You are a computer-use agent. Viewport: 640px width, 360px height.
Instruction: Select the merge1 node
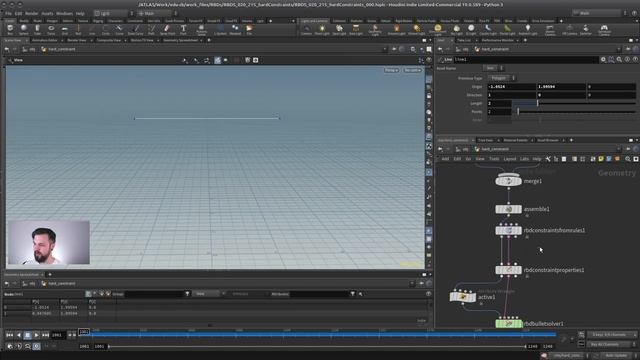508,181
